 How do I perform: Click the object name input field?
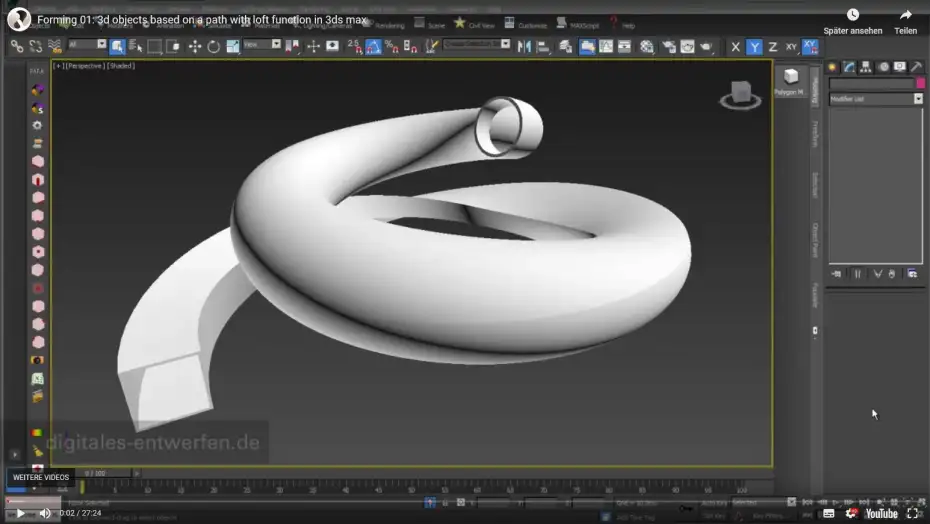(871, 84)
